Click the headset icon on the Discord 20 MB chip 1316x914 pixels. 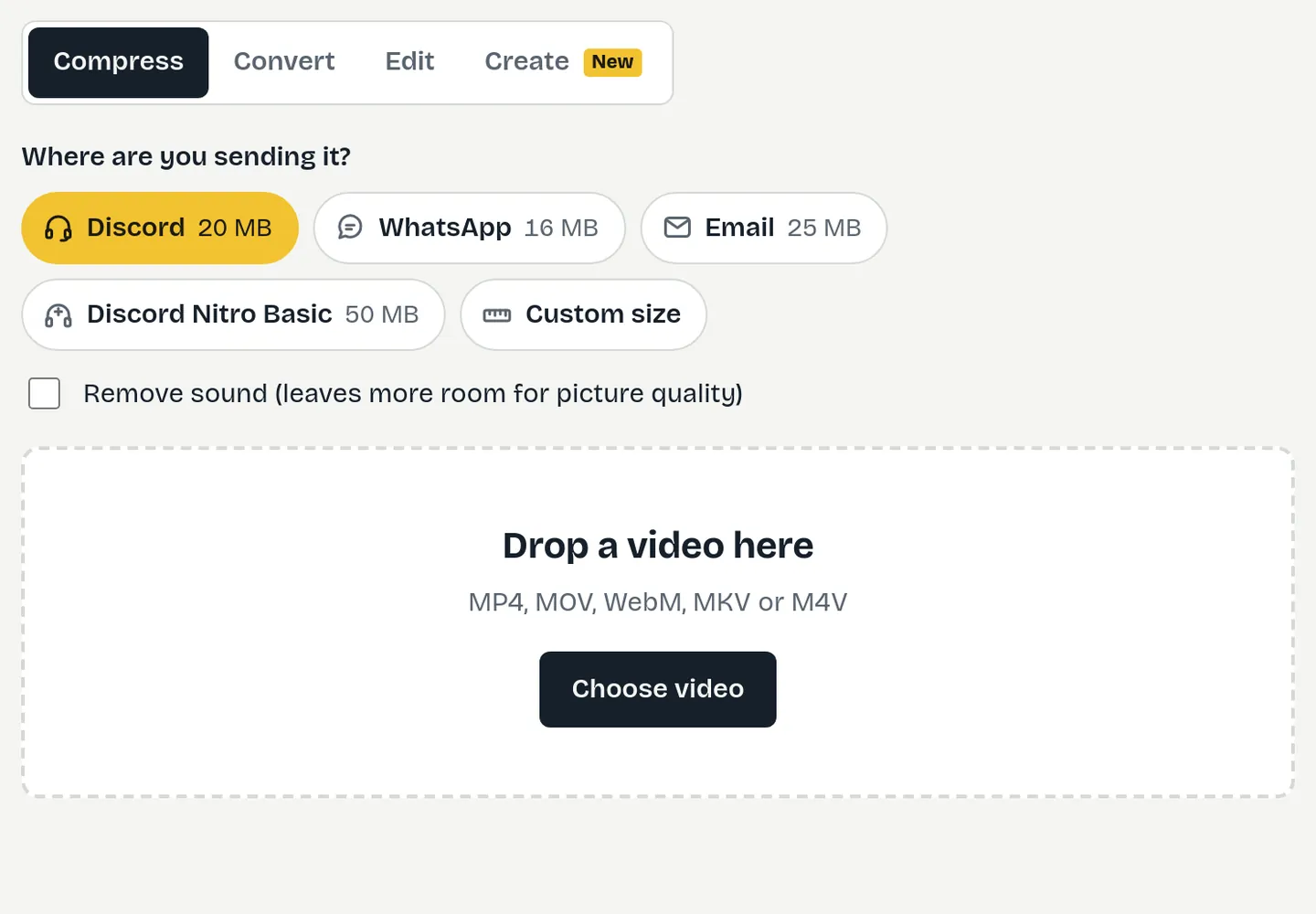point(58,228)
